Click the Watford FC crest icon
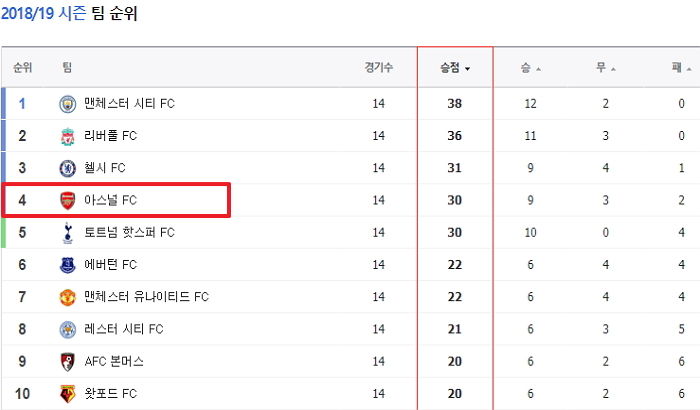 click(x=67, y=394)
